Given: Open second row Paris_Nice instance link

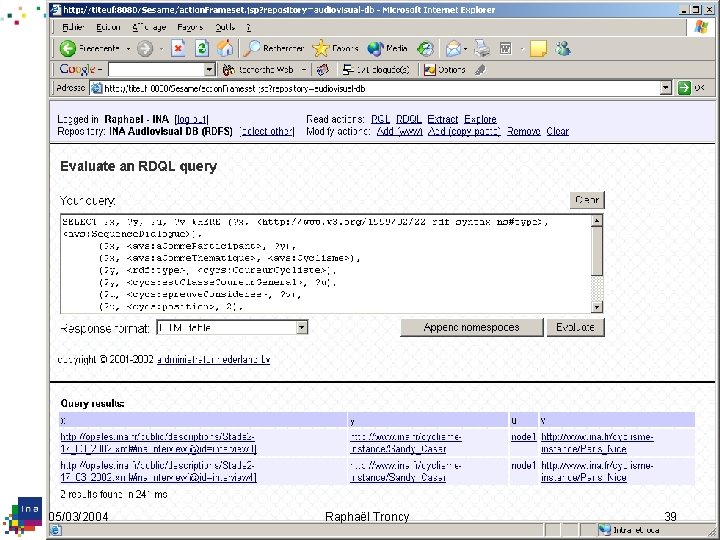Looking at the screenshot, I should 597,472.
